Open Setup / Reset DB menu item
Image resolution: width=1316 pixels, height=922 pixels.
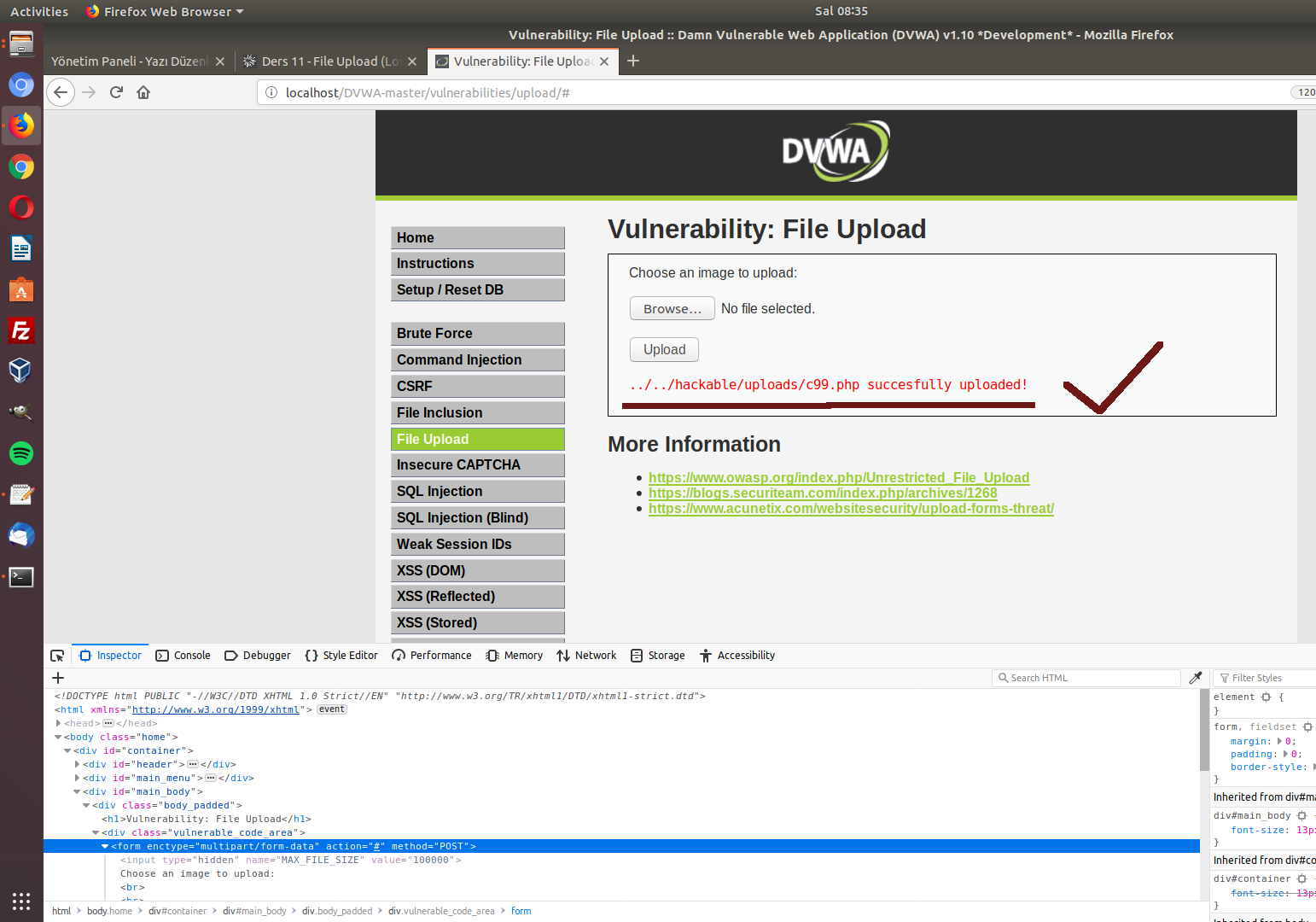[478, 289]
